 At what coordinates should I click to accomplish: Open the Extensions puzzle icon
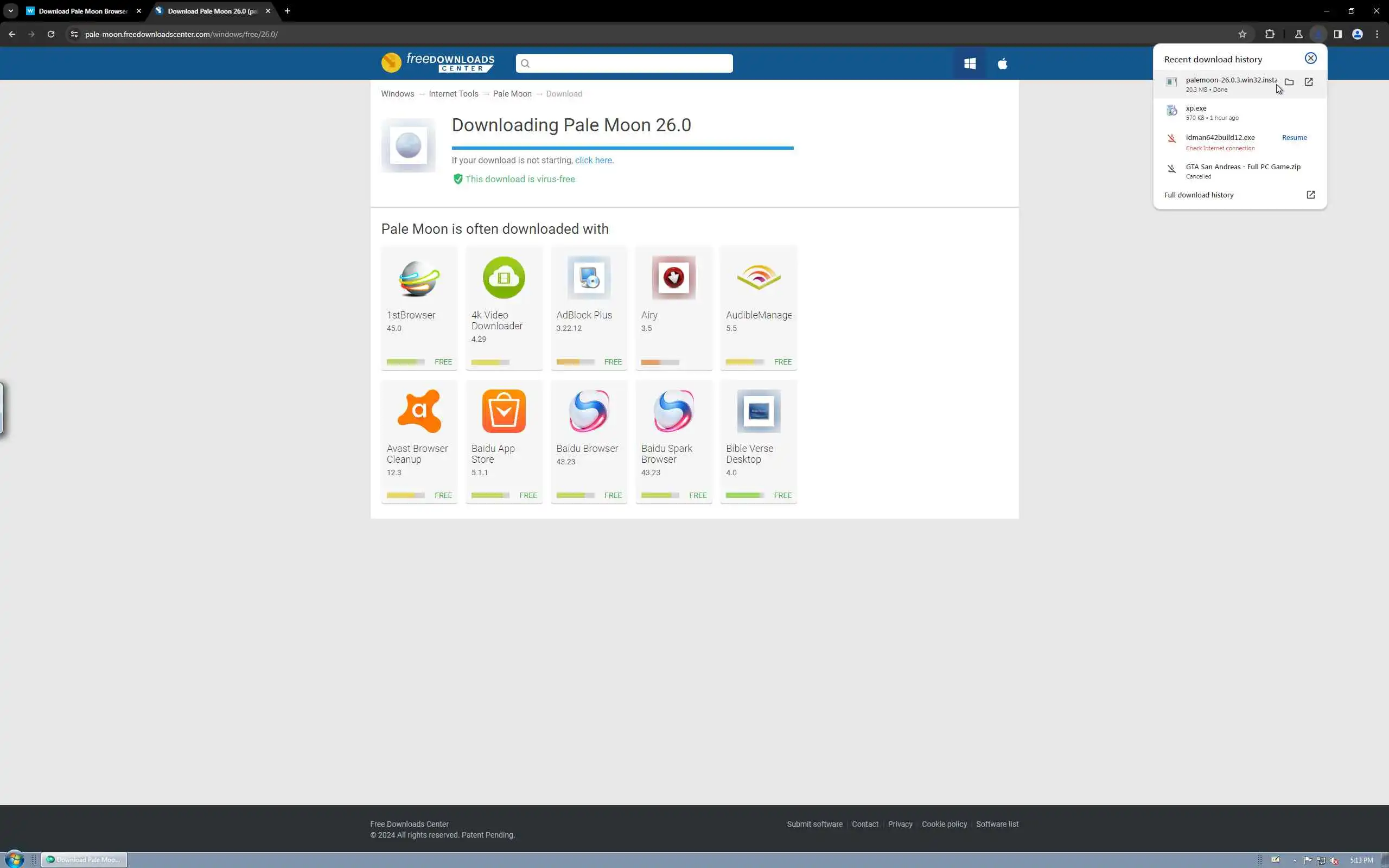click(1270, 34)
